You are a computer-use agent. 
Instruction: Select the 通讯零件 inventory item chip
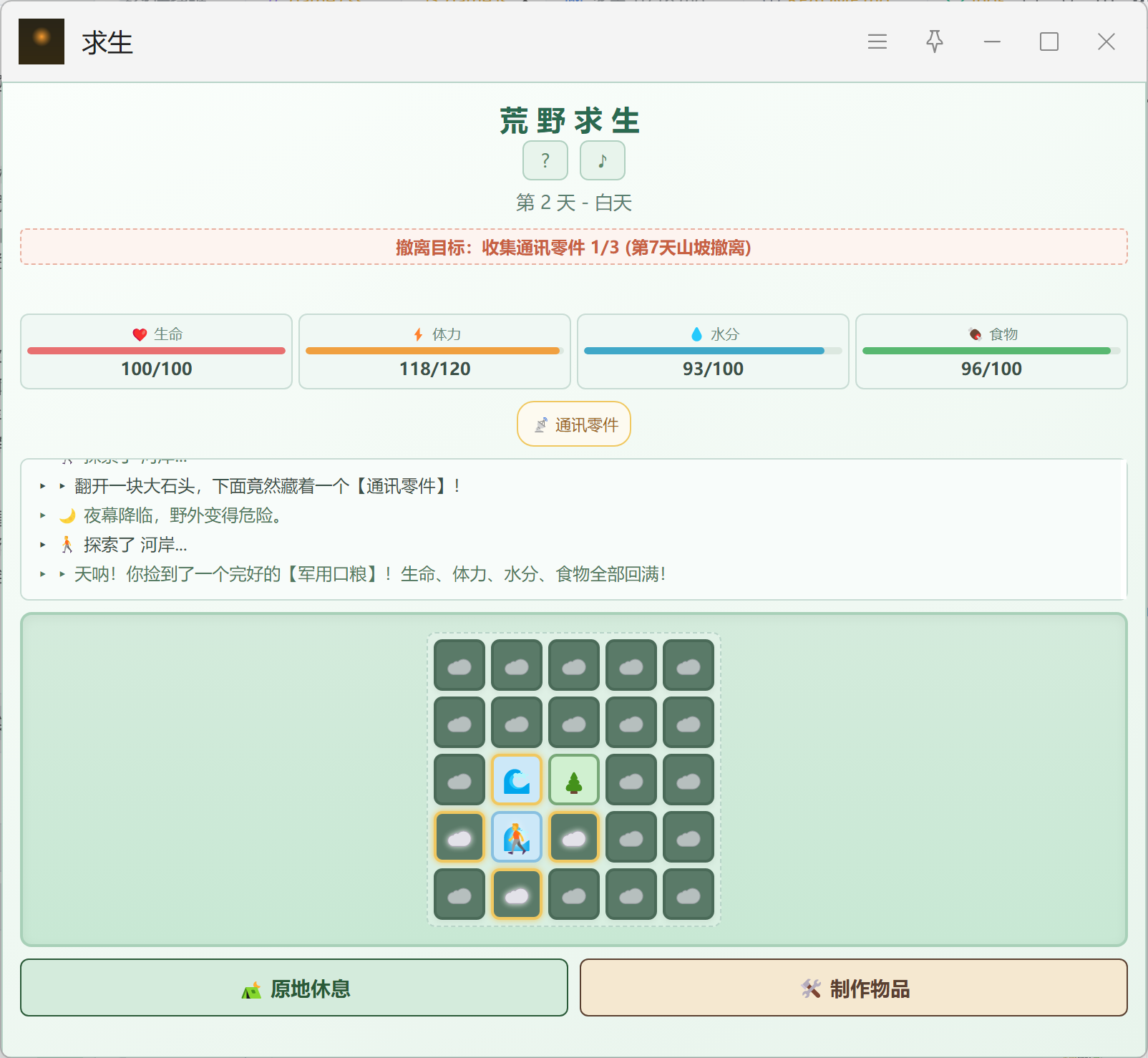[574, 424]
